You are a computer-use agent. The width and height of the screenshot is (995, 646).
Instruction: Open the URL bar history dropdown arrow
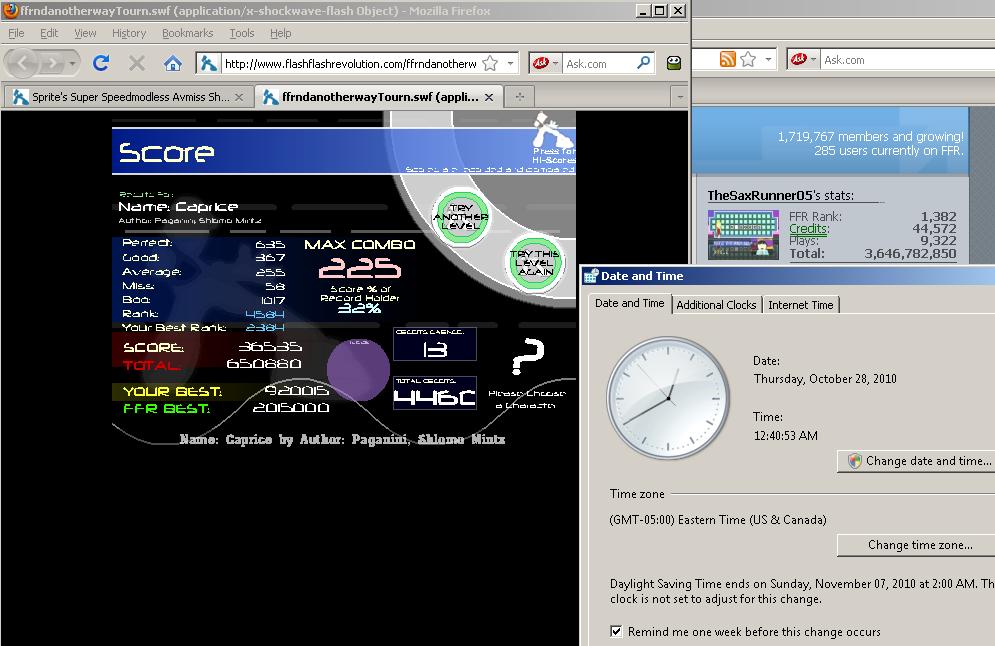510,63
